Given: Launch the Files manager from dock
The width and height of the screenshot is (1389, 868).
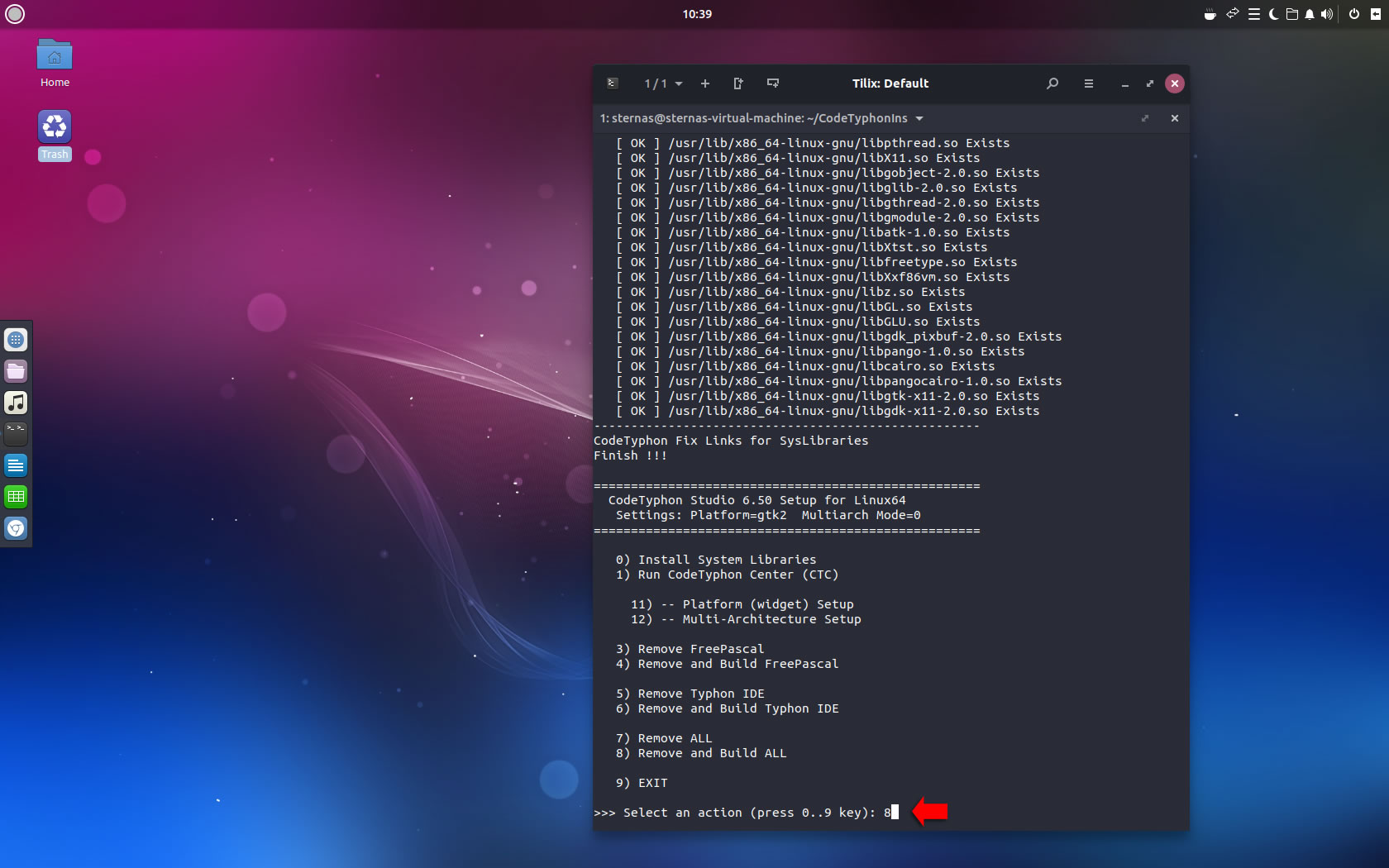Looking at the screenshot, I should [16, 371].
